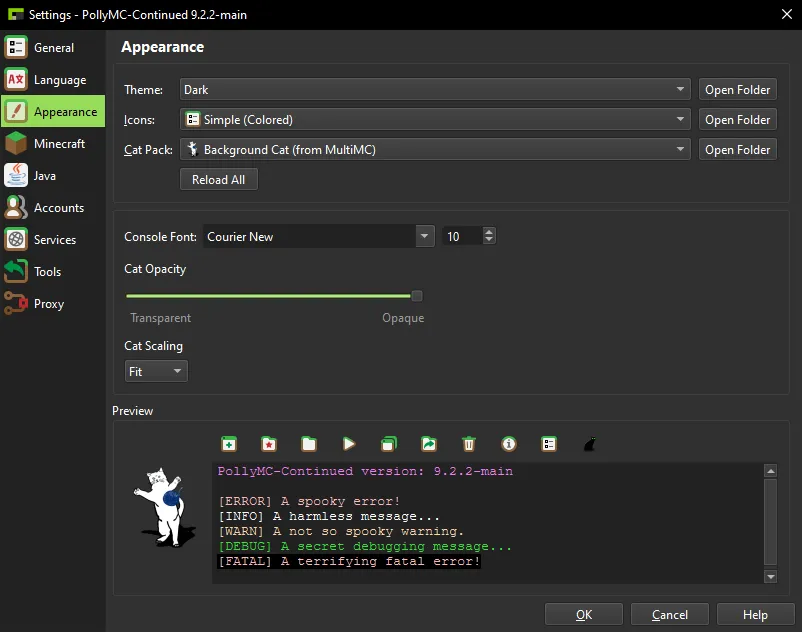Confirm settings with OK
Image resolution: width=802 pixels, height=632 pixels.
[x=584, y=614]
